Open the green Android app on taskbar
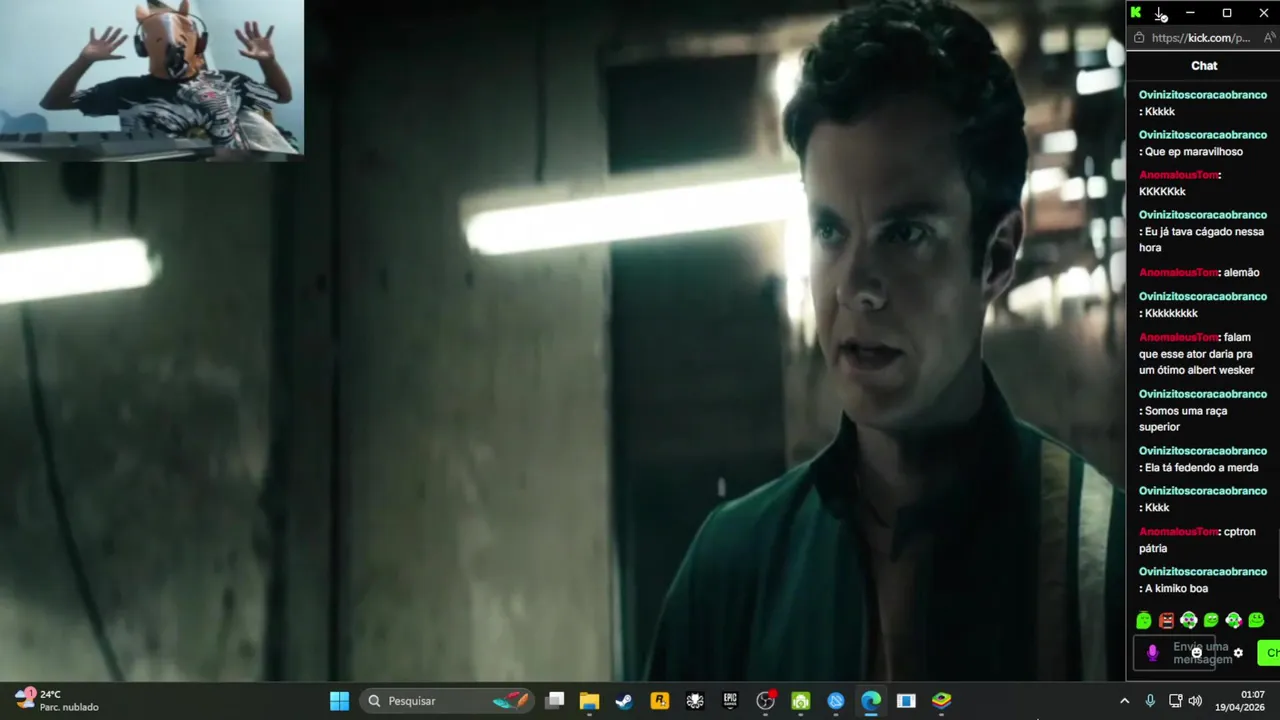Screen dimensions: 1280x720 pyautogui.click(x=800, y=701)
